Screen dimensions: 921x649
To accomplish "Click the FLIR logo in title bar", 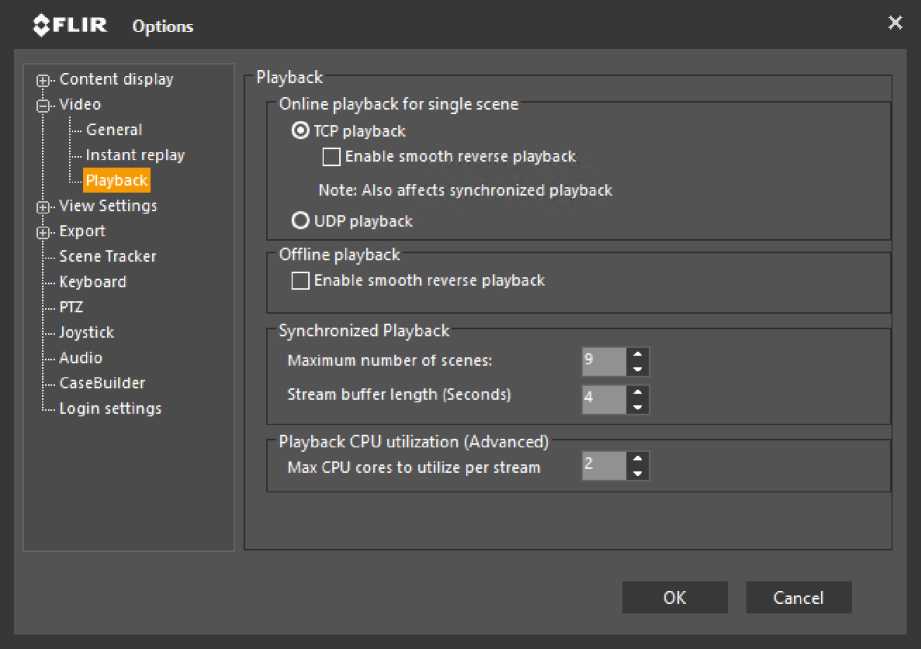I will coord(70,25).
